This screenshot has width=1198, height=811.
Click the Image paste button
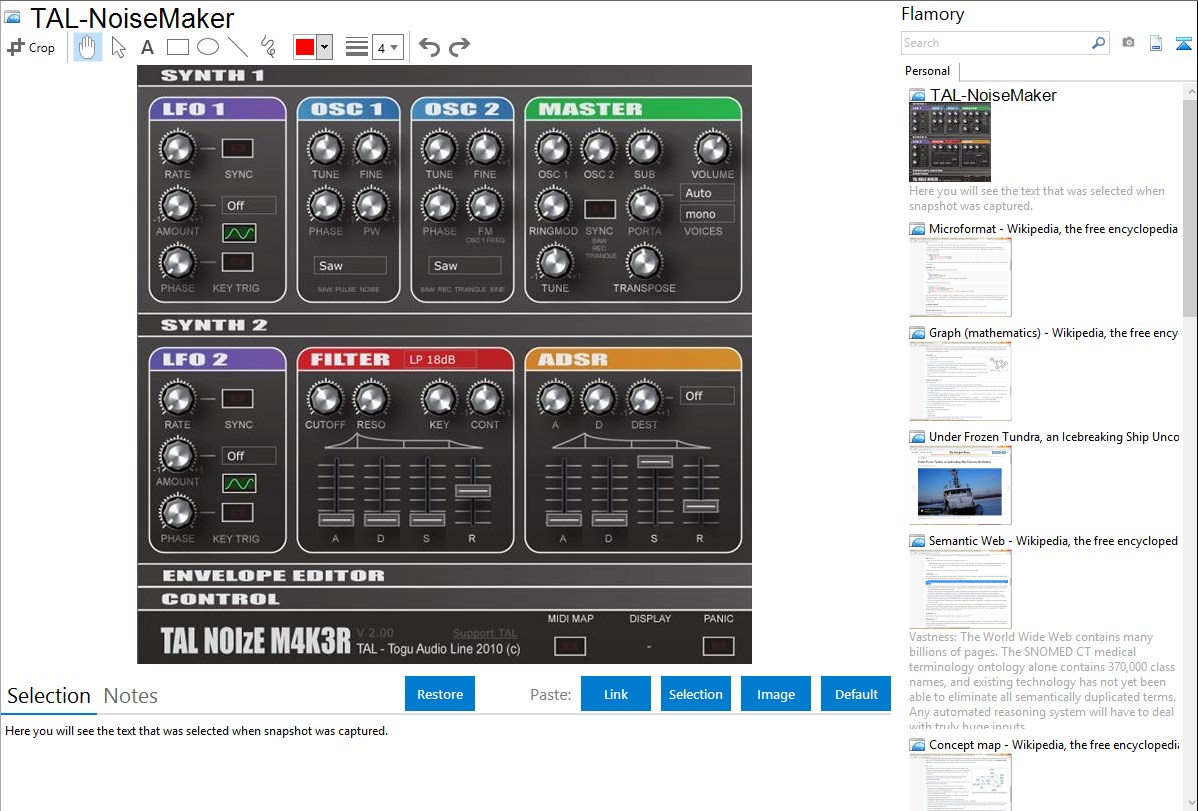coord(776,694)
